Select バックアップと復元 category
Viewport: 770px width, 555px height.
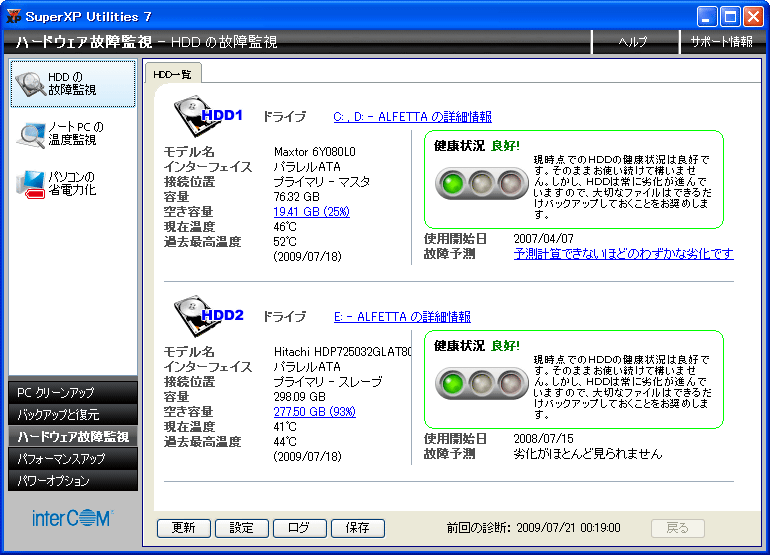73,415
